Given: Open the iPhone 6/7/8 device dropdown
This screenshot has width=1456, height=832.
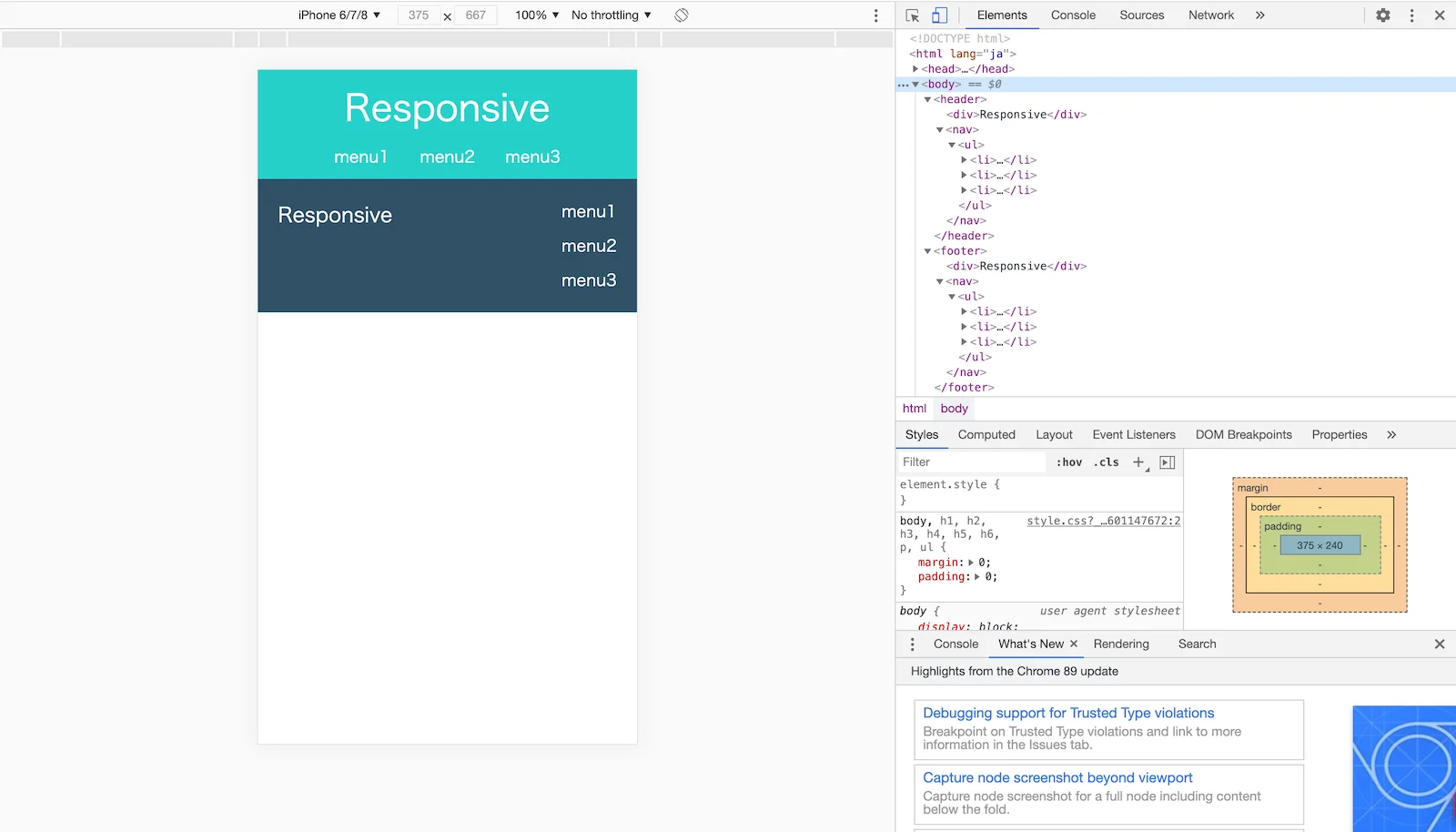Looking at the screenshot, I should (x=339, y=15).
